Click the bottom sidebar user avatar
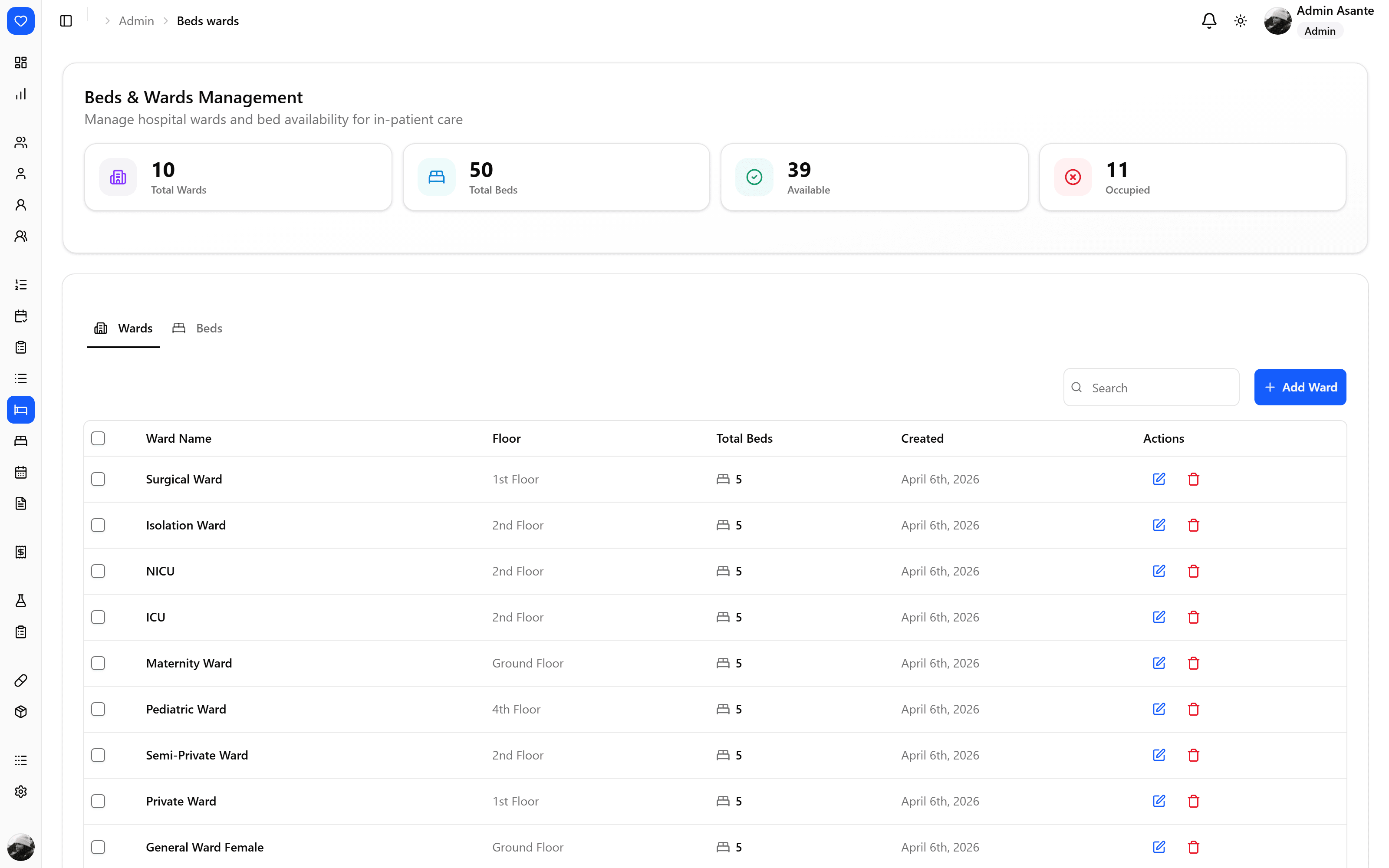This screenshot has height=868, width=1389. (21, 847)
